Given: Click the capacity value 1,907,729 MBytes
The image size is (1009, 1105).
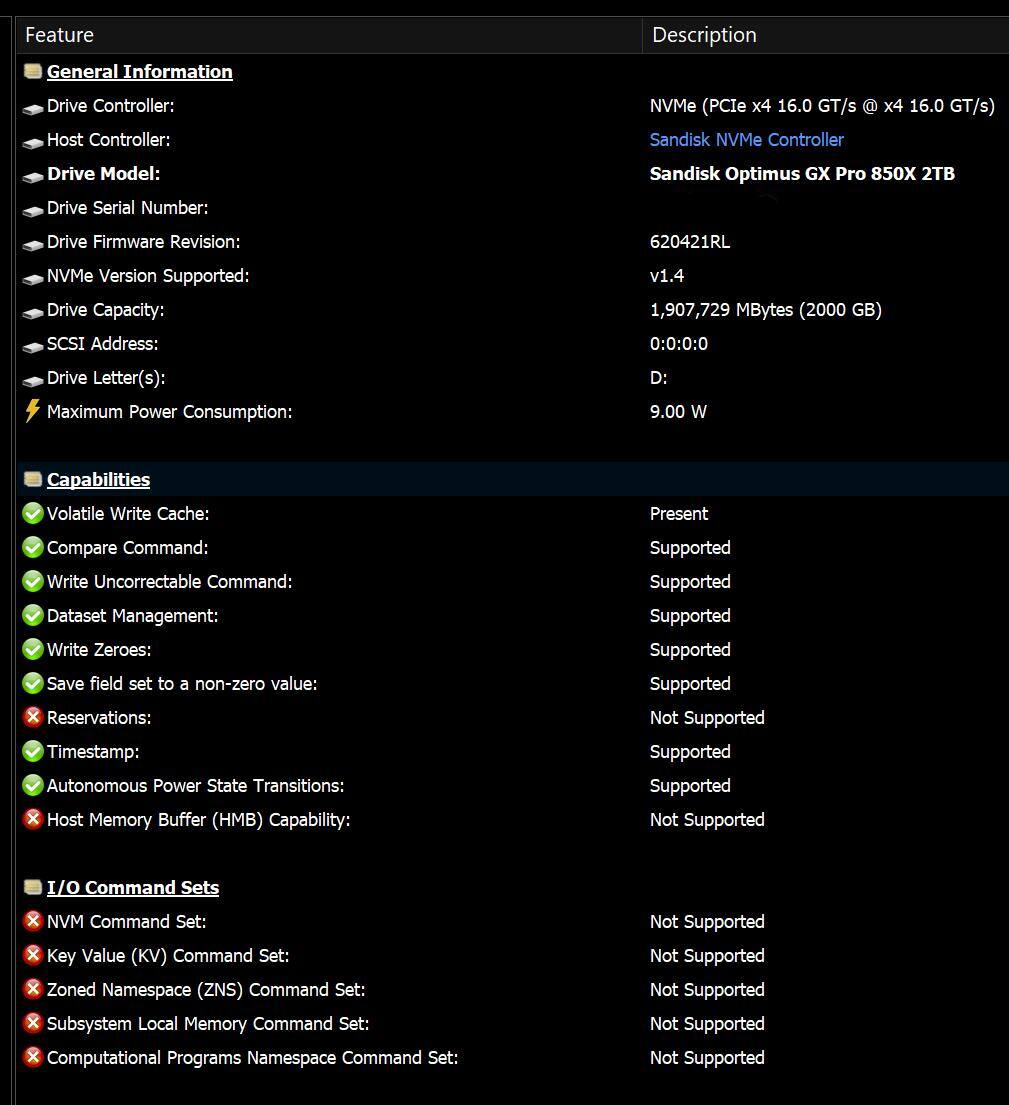Looking at the screenshot, I should coord(765,309).
